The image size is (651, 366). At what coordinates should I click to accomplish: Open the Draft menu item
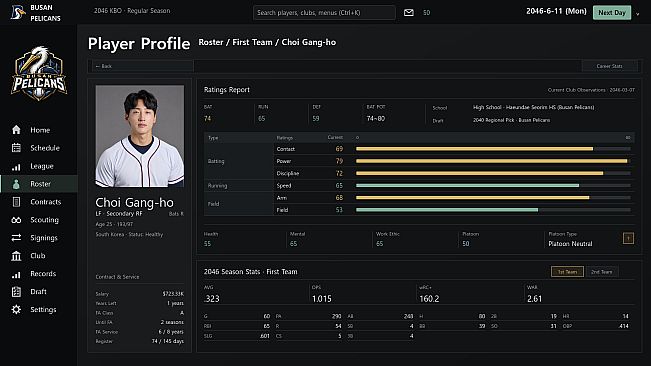(x=38, y=292)
